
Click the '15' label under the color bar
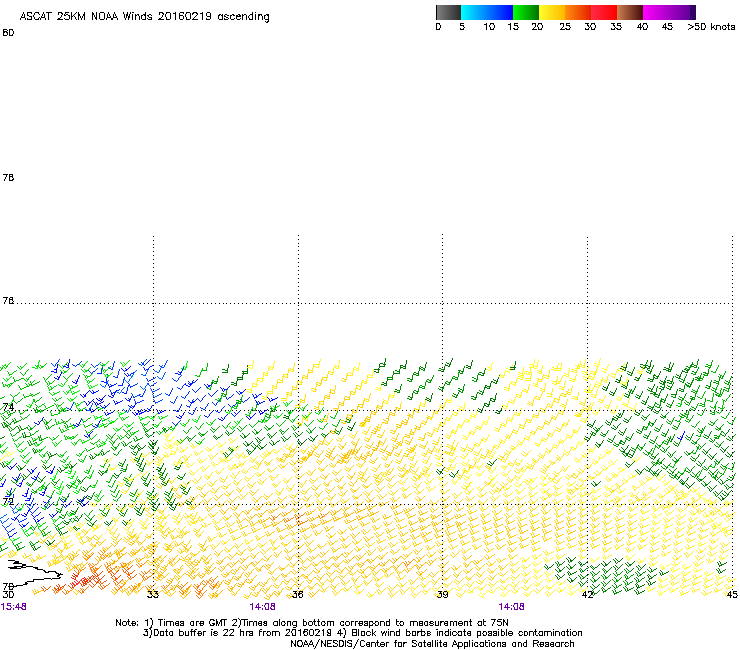click(513, 27)
